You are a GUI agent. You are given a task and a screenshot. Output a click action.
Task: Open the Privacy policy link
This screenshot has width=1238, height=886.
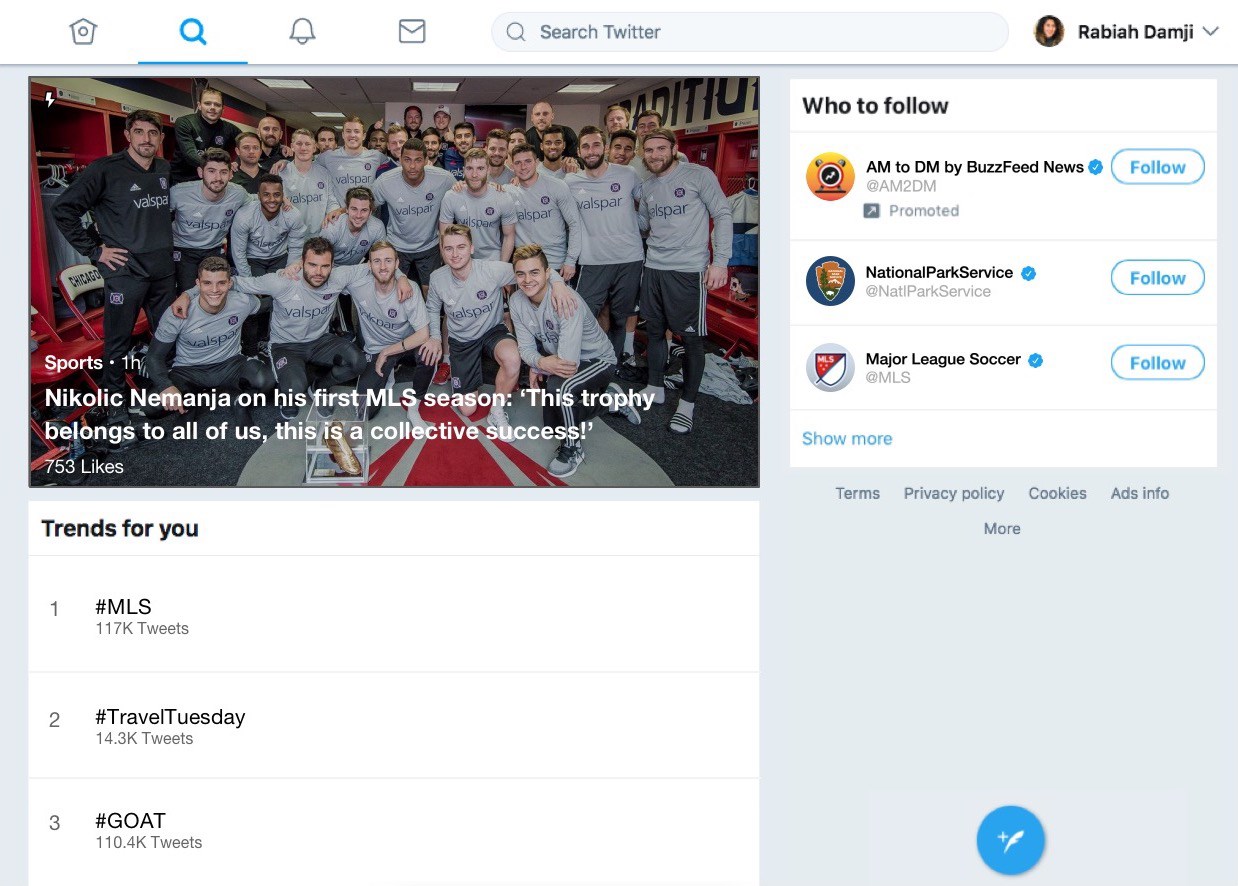click(953, 493)
